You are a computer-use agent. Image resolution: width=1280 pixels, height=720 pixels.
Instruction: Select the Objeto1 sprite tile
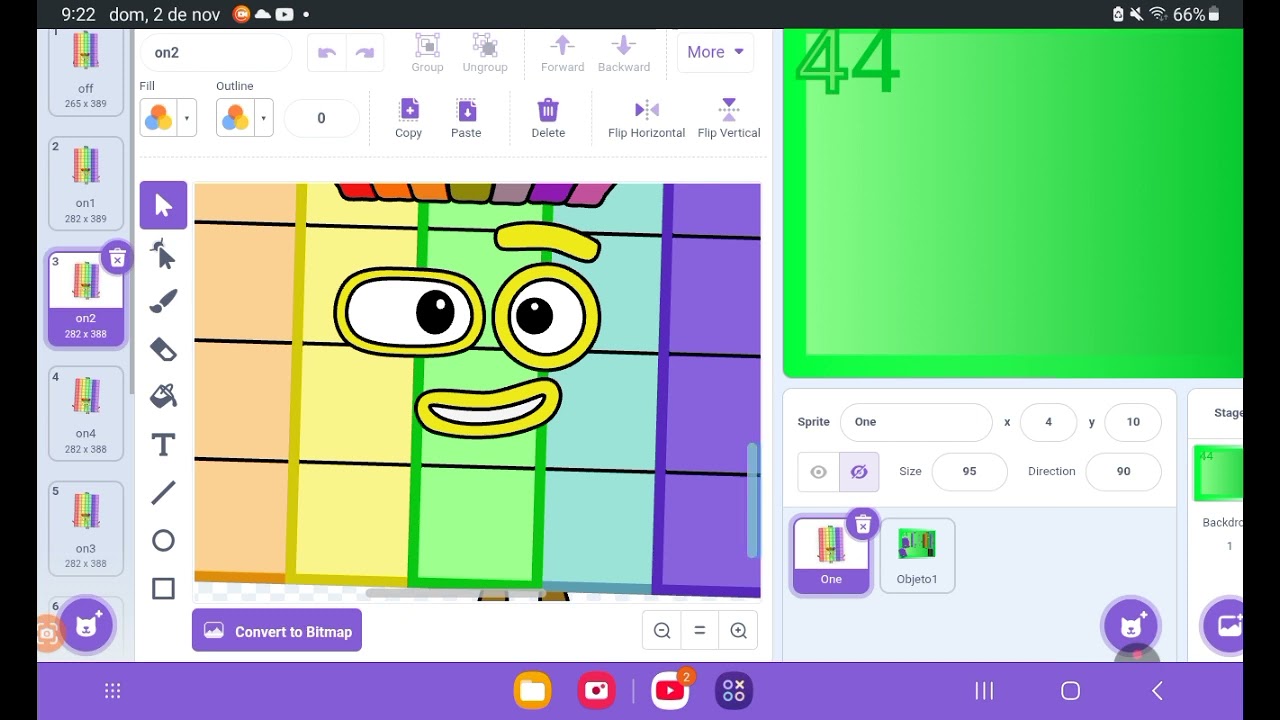coord(917,556)
